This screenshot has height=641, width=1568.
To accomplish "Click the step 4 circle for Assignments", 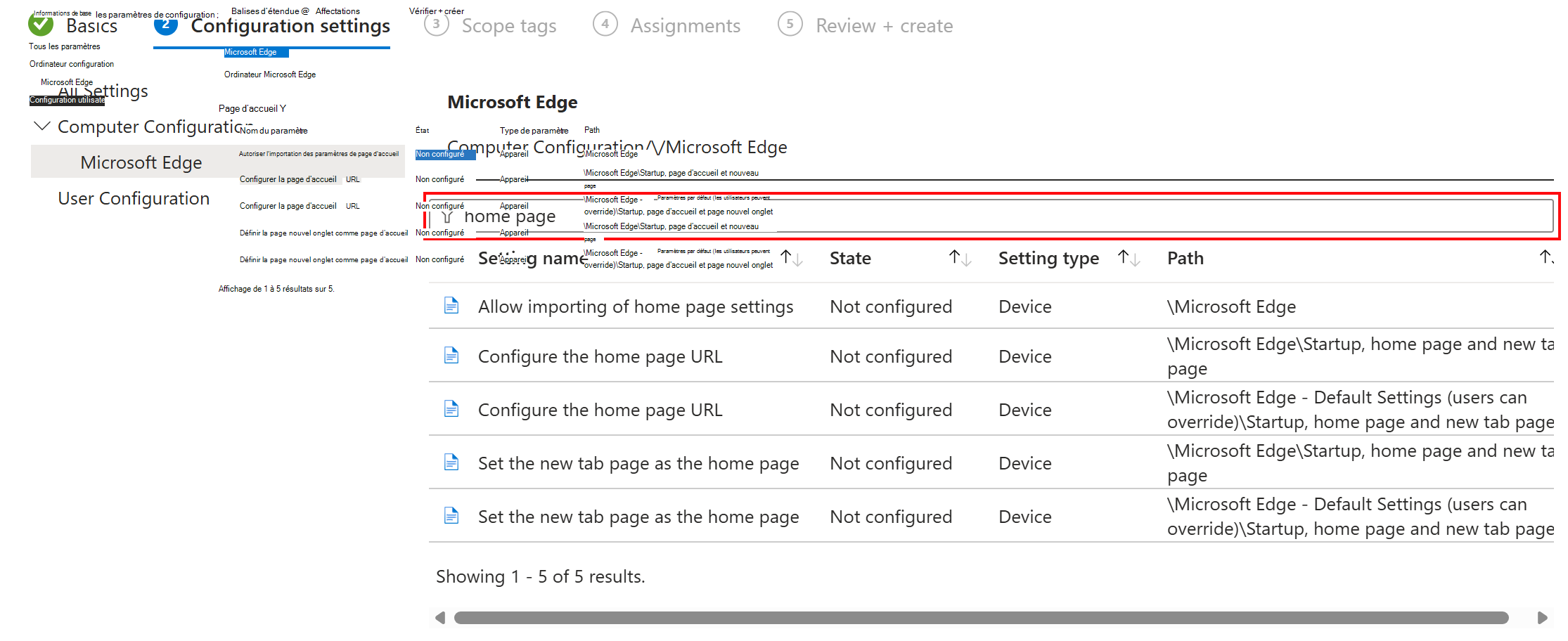I will click(x=605, y=24).
